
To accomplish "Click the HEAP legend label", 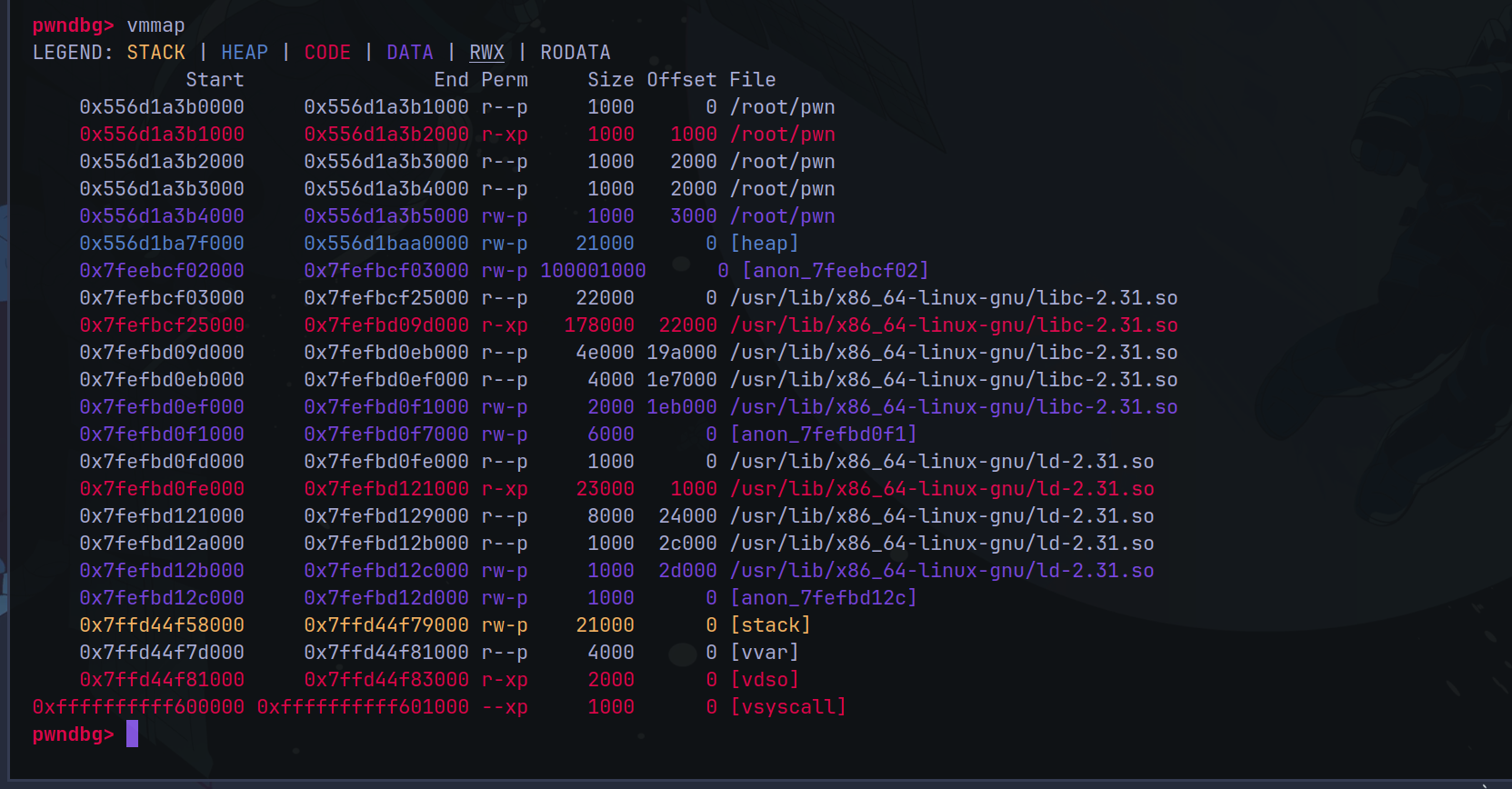I will pos(245,53).
